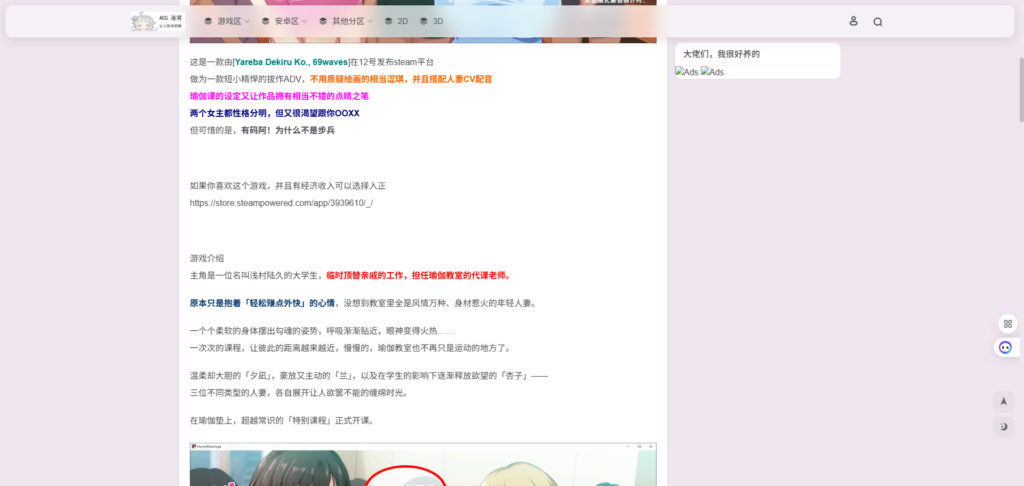Screen dimensions: 1024x486
Task: Open the 3D menu item
Action: pos(432,21)
